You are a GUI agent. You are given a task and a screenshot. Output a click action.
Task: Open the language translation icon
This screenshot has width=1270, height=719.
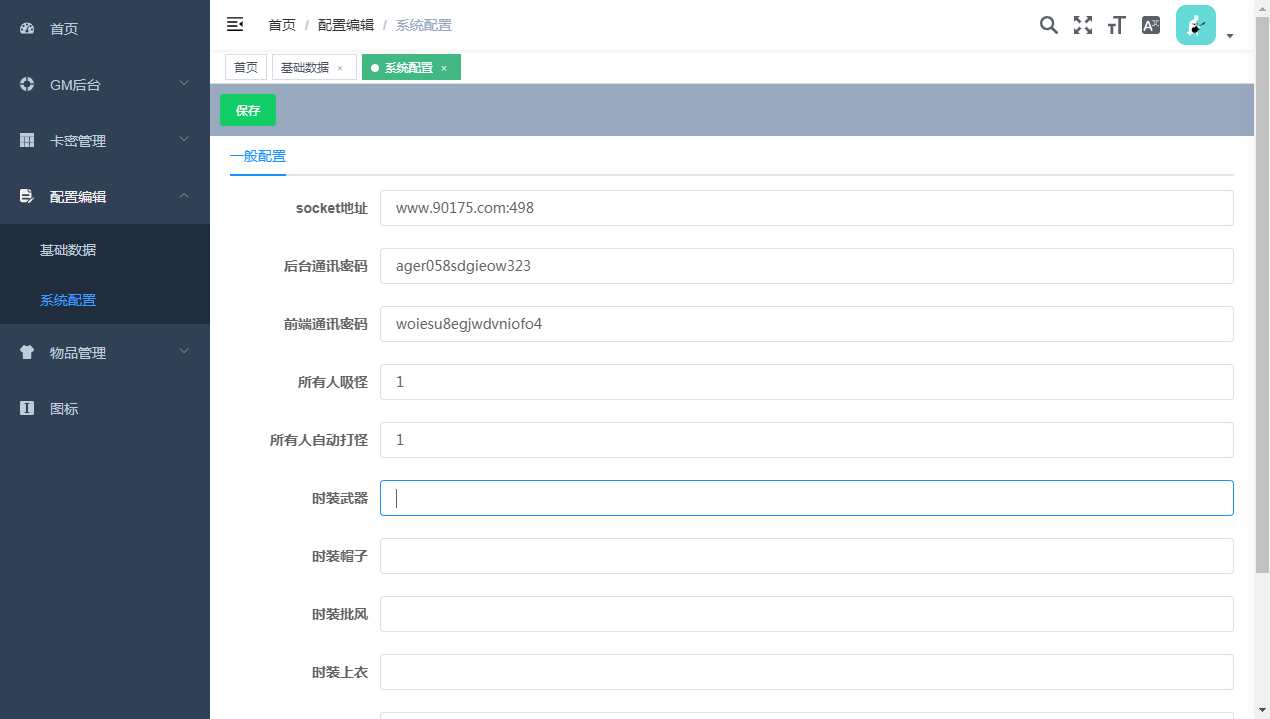(1149, 25)
